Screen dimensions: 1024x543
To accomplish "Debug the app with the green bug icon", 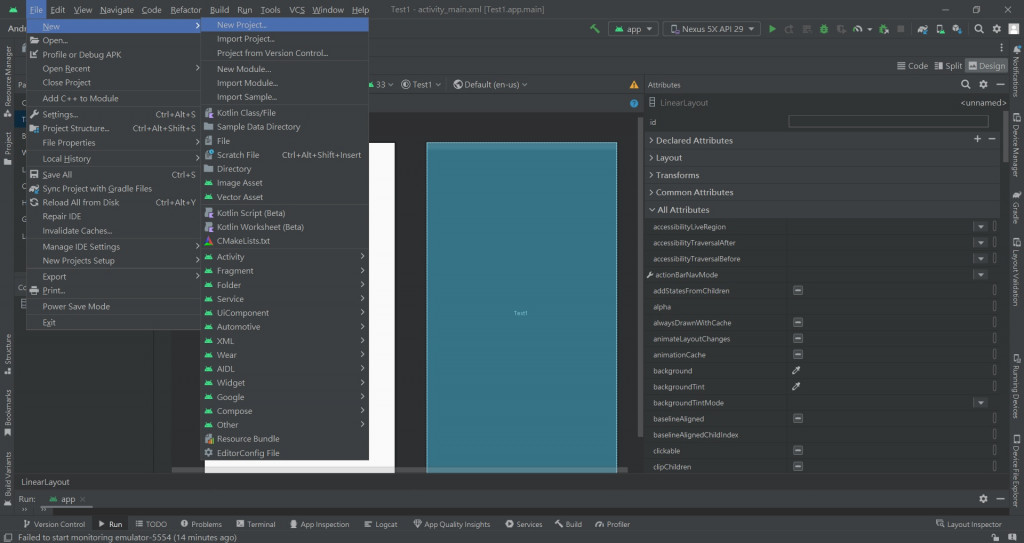I will coord(824,29).
